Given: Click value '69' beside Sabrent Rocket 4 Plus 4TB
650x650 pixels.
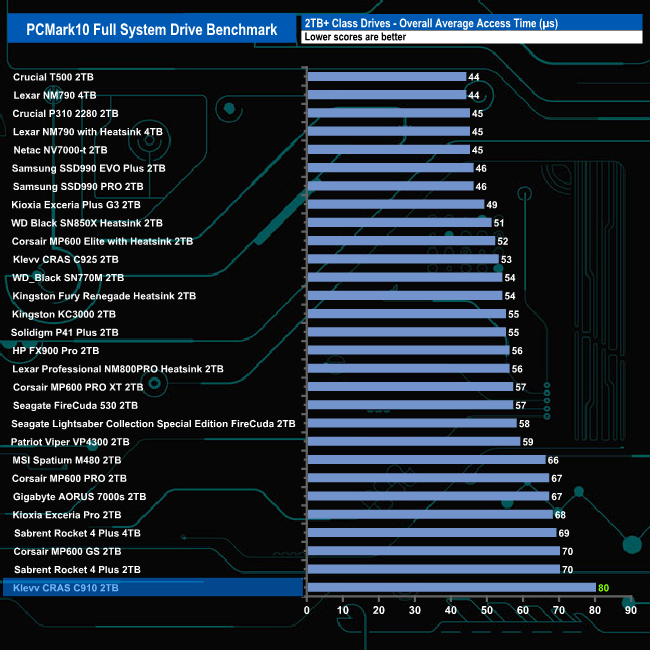Looking at the screenshot, I should pos(564,533).
